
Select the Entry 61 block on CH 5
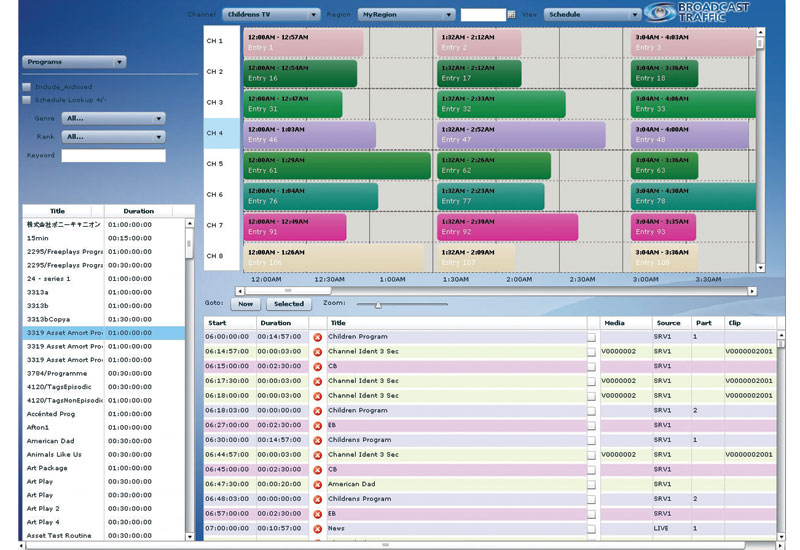click(x=337, y=165)
